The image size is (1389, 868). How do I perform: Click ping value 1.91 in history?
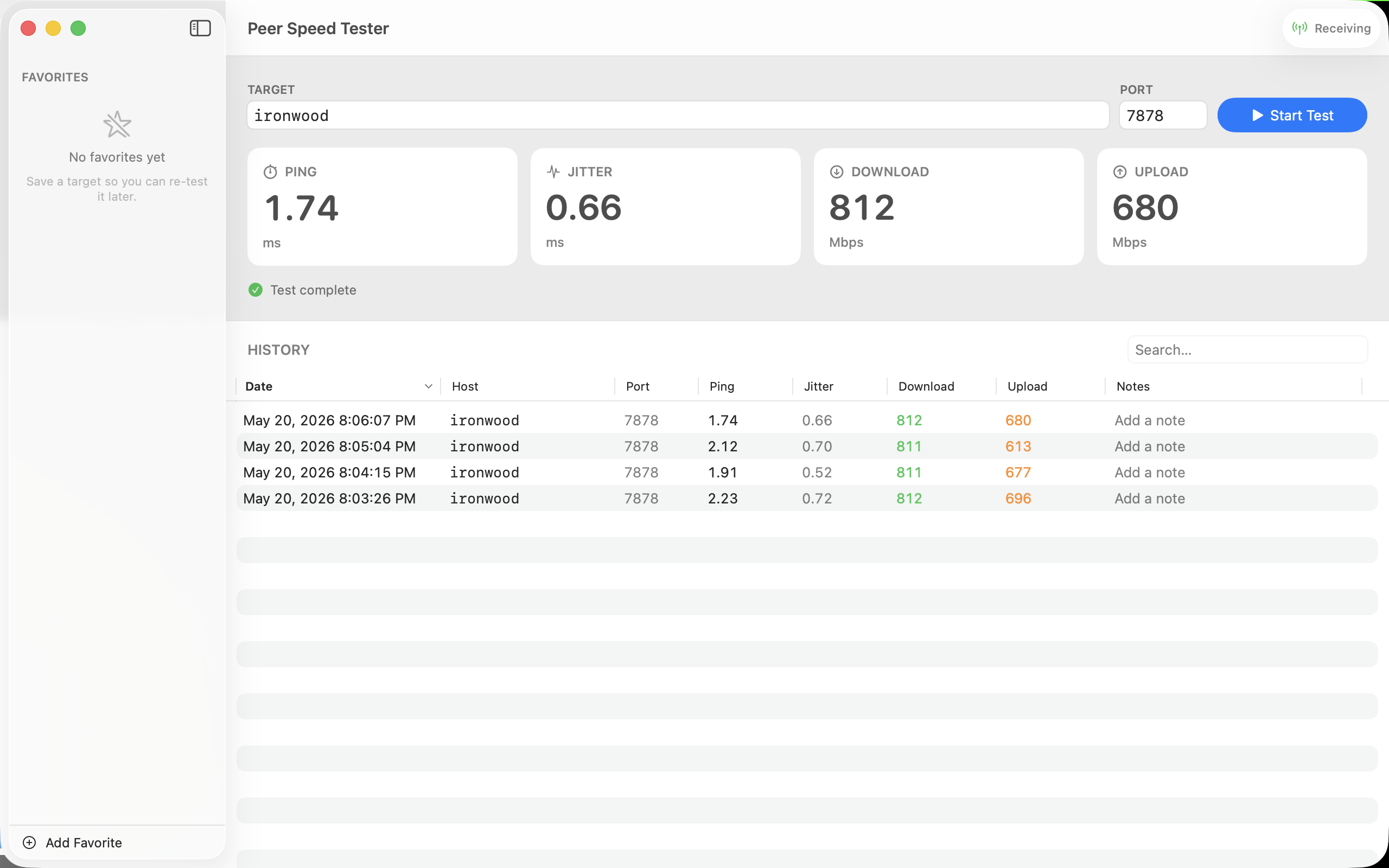723,473
